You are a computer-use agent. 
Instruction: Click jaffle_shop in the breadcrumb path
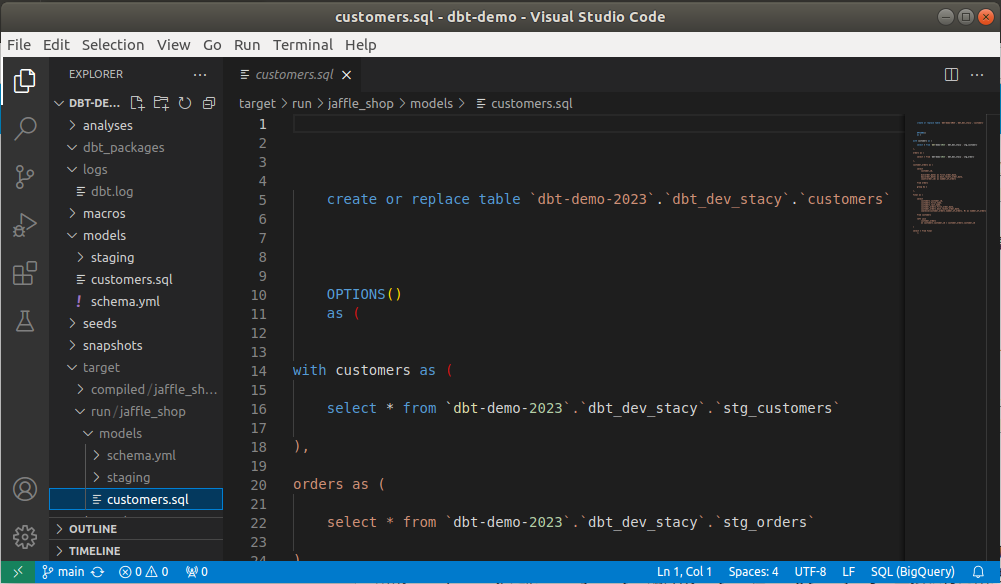[361, 103]
